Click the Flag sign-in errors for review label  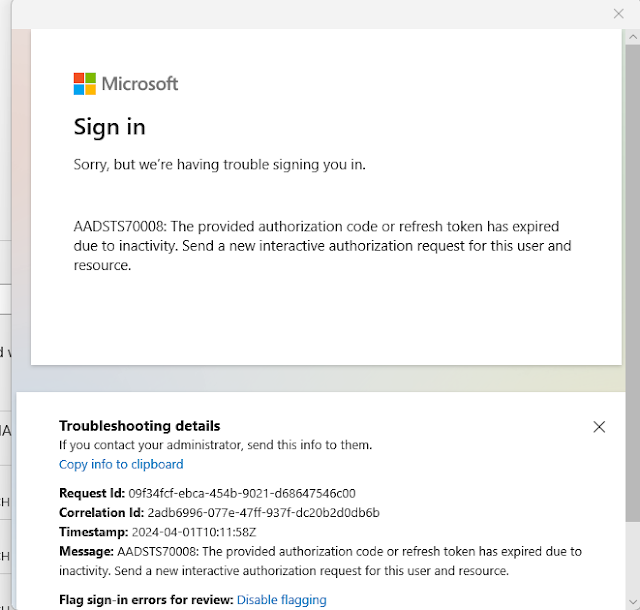146,600
